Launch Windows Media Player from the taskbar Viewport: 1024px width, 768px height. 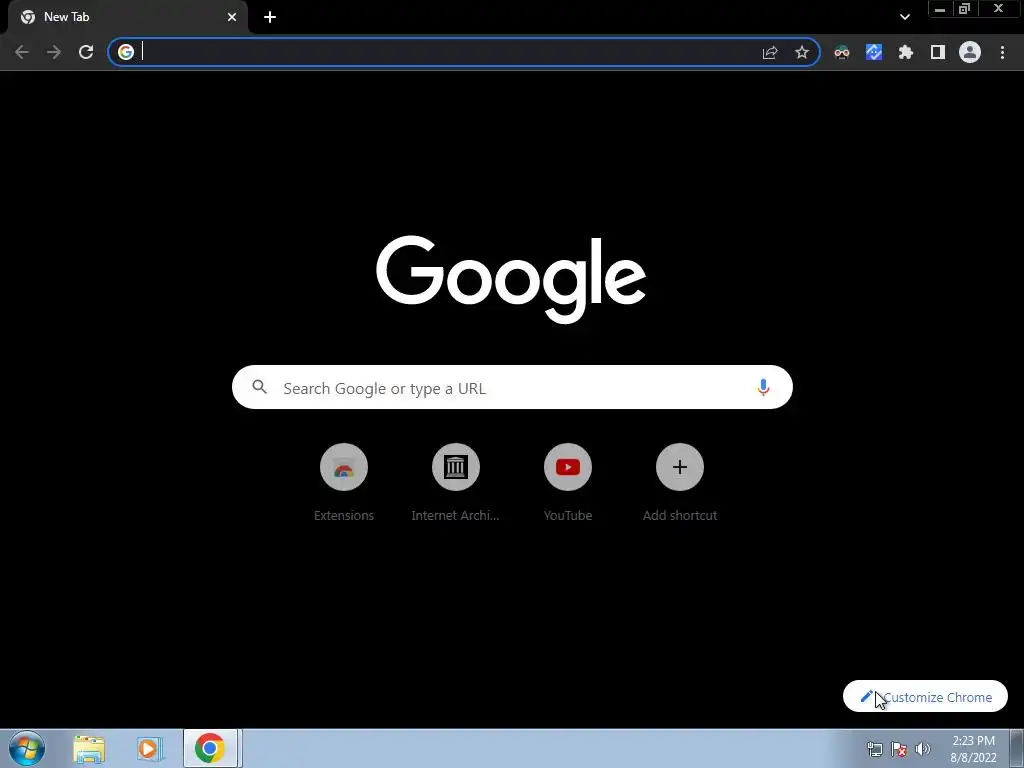click(x=149, y=748)
